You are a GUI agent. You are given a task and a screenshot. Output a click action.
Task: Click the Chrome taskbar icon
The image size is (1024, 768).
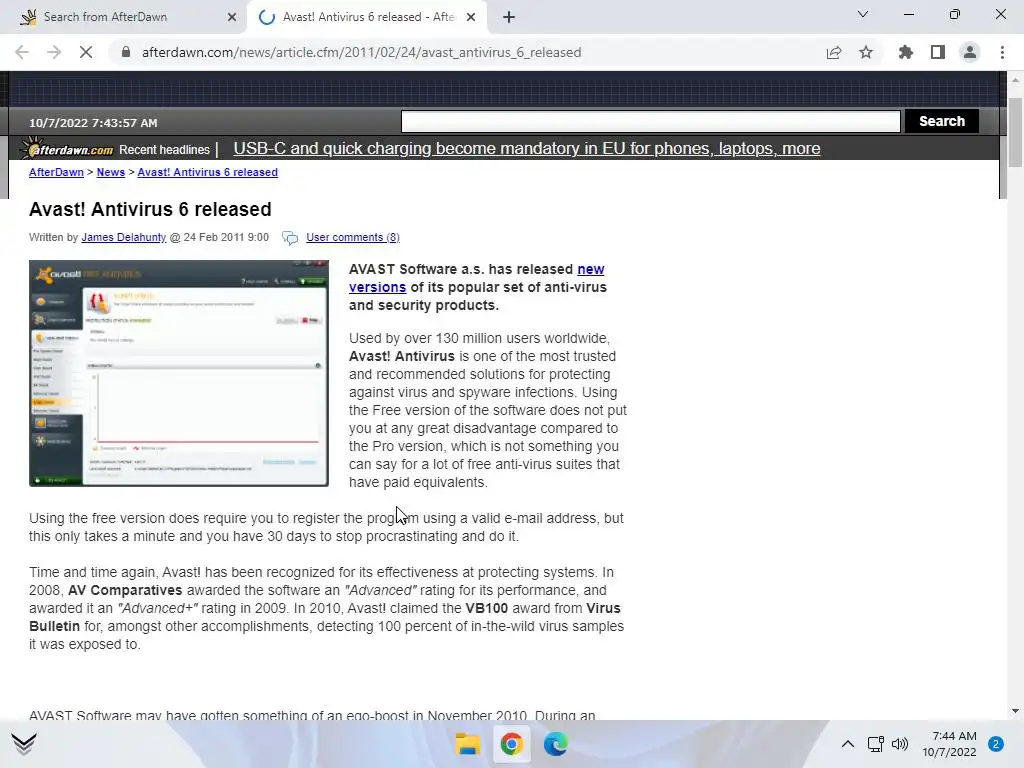click(x=511, y=744)
